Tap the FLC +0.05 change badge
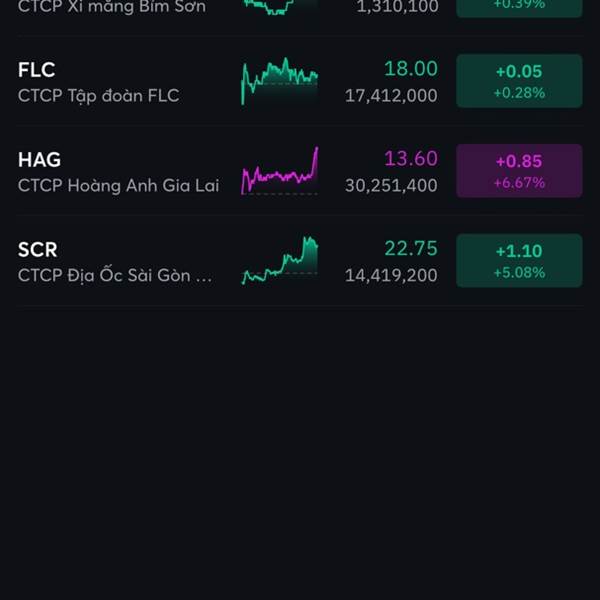This screenshot has width=600, height=600. (x=519, y=81)
